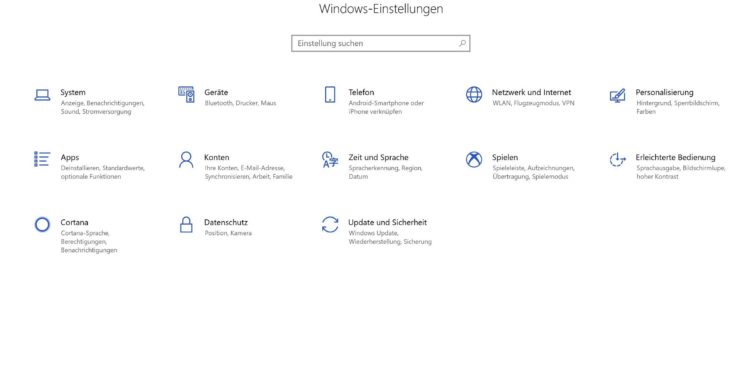Click the Datenschutz padlock icon
The image size is (750, 375).
coord(186,224)
